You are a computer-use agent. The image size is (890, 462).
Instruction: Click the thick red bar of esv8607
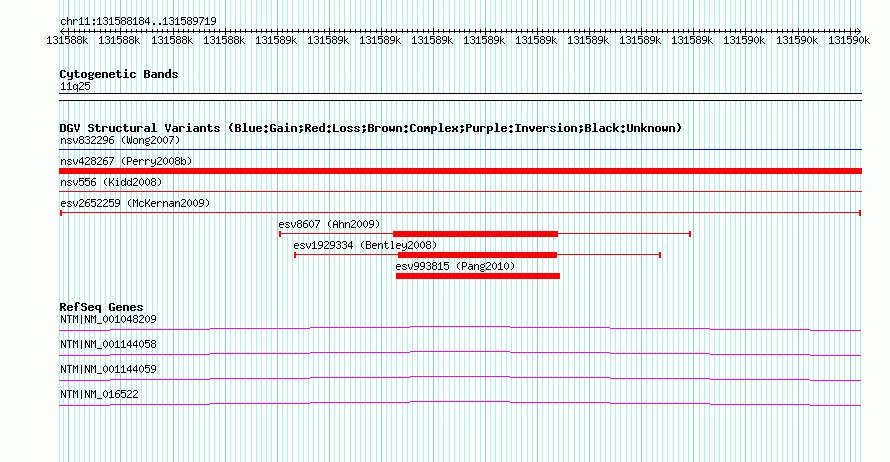pos(476,234)
